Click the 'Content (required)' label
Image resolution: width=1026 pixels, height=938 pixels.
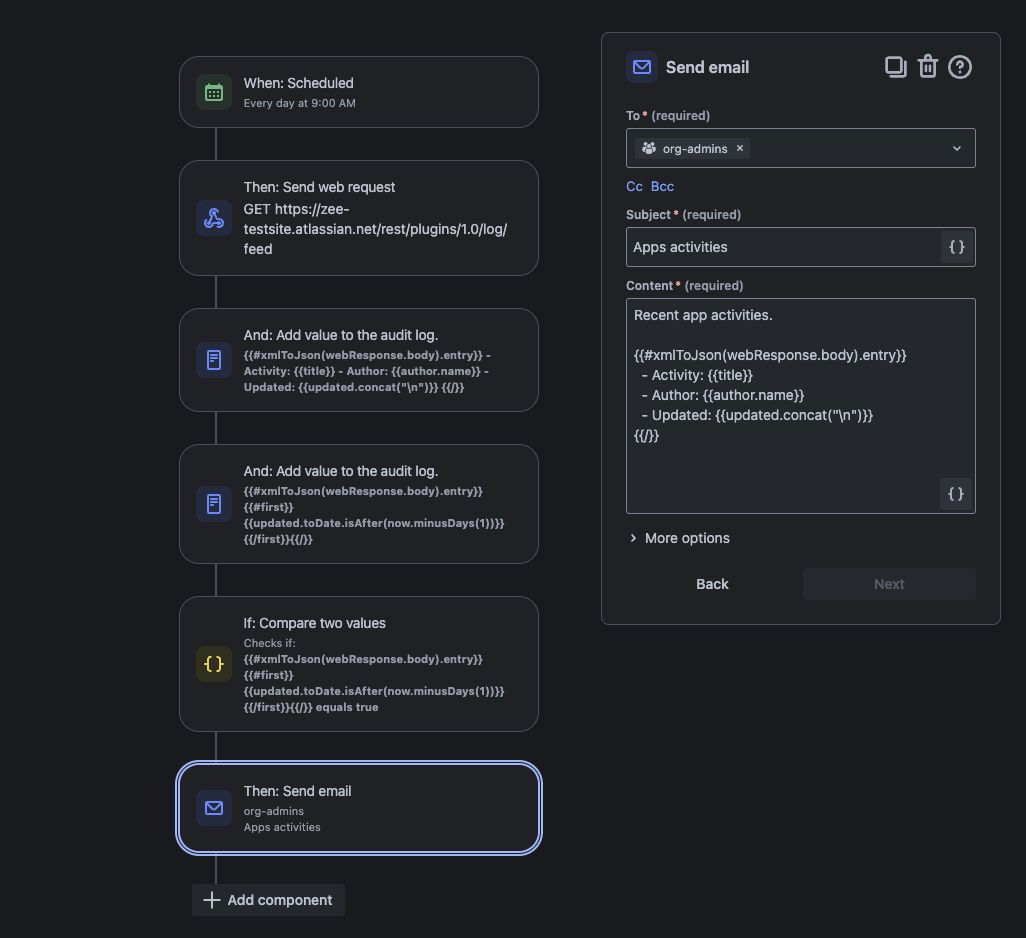click(x=684, y=286)
